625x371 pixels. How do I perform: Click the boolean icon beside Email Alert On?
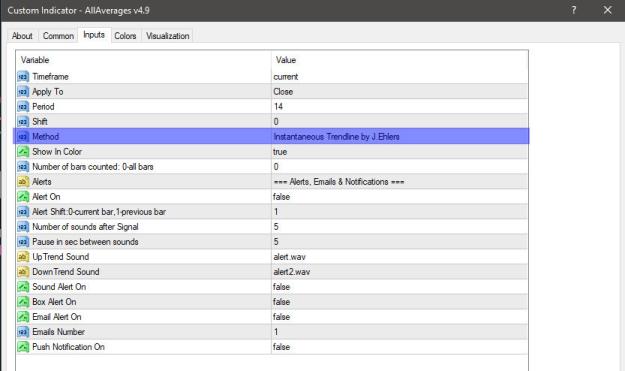[x=23, y=317]
